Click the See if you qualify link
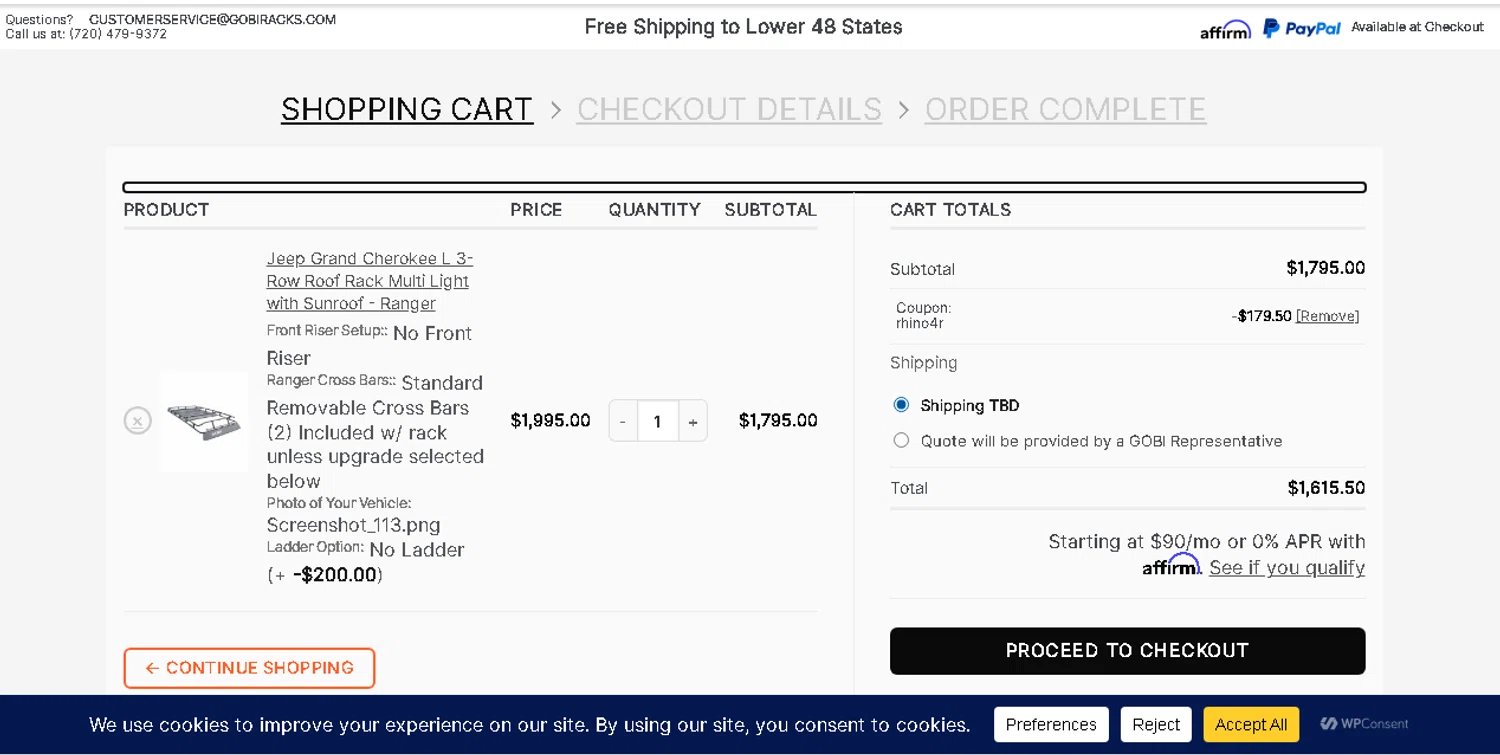1500x755 pixels. click(x=1287, y=568)
